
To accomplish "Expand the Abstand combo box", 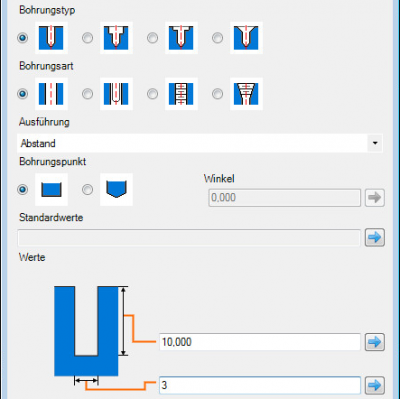I will coord(200,143).
